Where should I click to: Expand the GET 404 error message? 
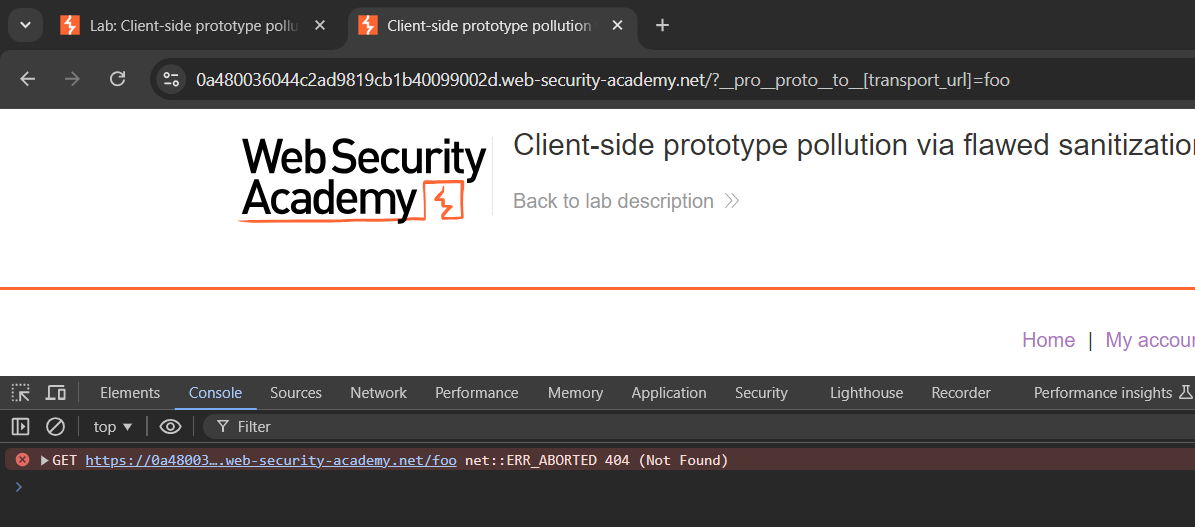click(44, 461)
